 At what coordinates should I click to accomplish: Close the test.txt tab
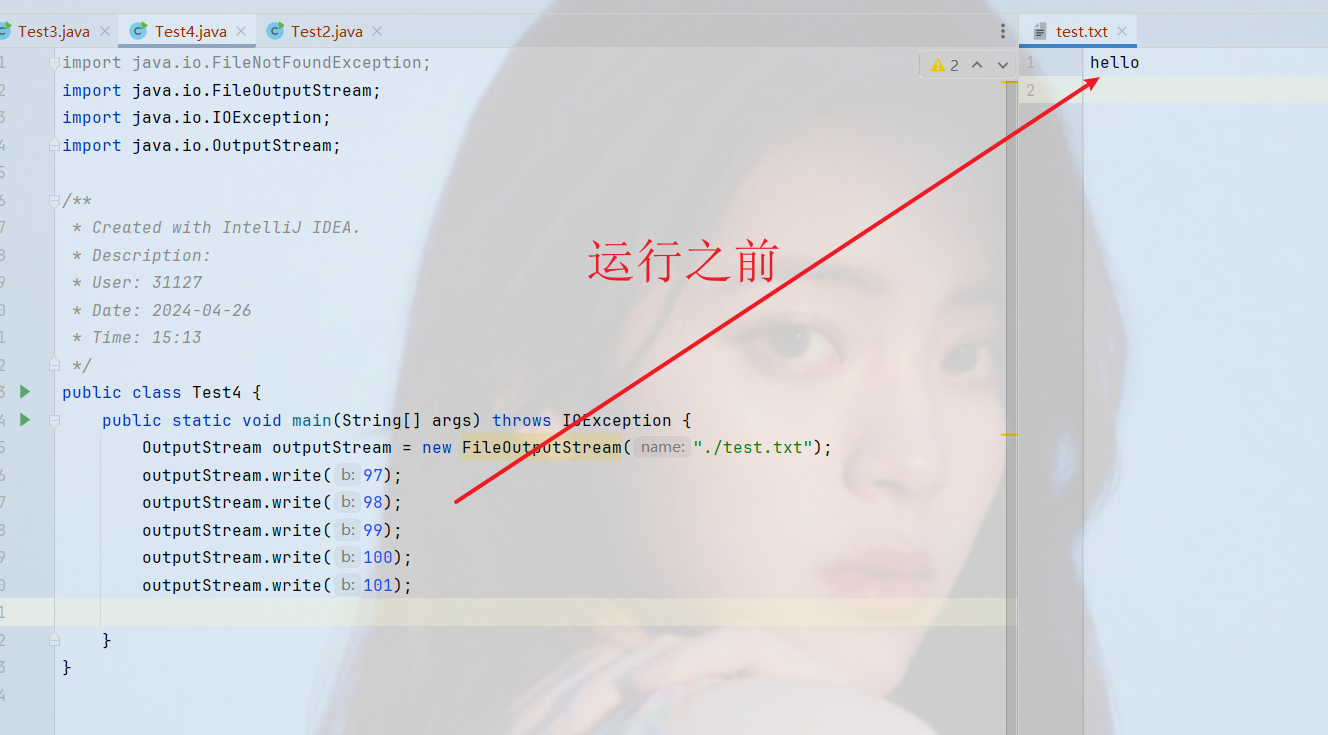point(1122,31)
